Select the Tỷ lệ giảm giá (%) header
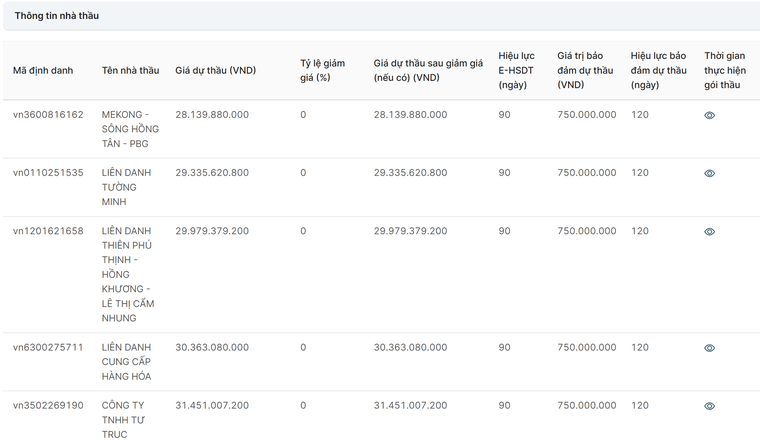Viewport: 760px width, 448px height. pos(322,70)
